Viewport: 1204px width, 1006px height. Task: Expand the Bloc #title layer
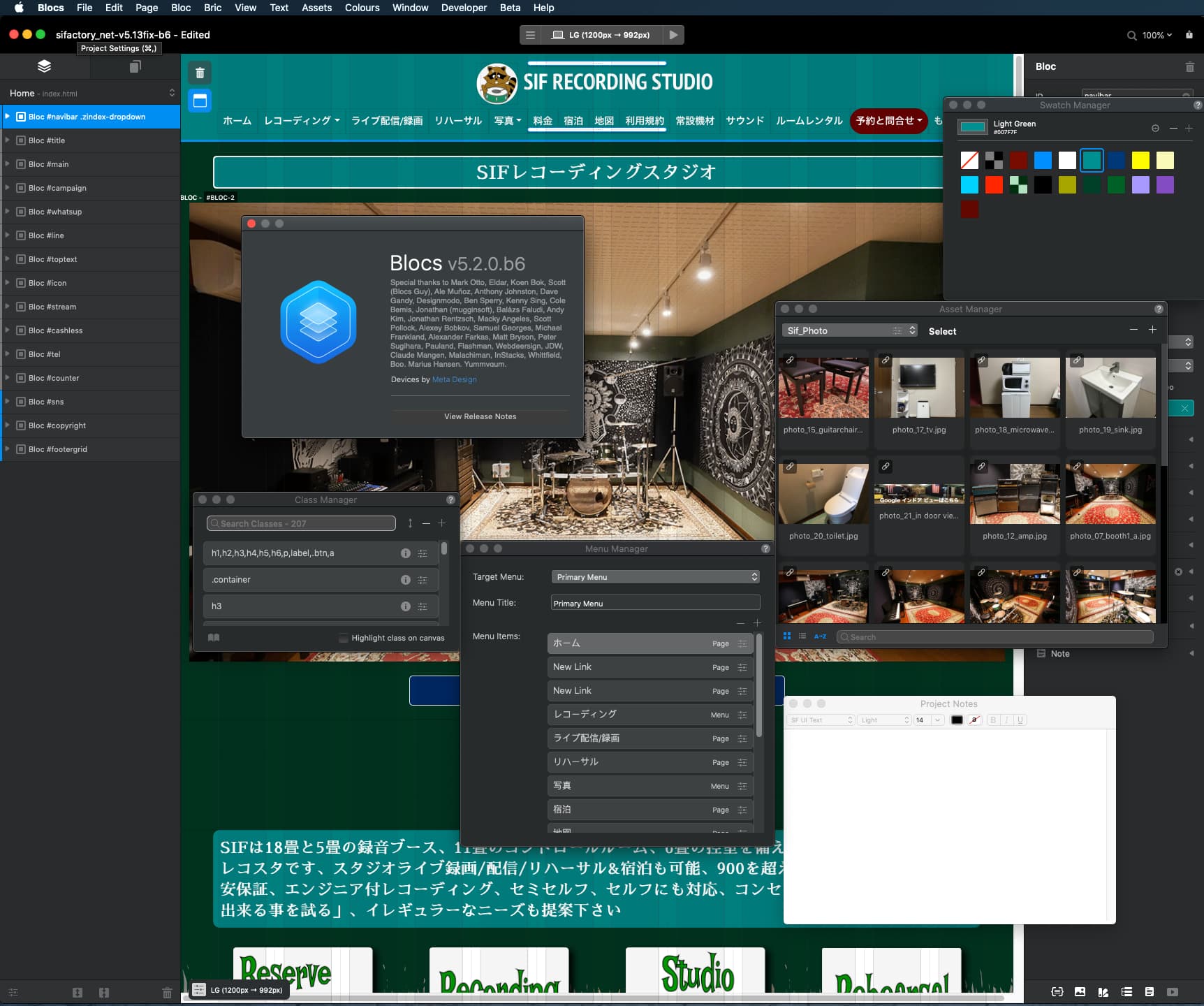(x=8, y=140)
